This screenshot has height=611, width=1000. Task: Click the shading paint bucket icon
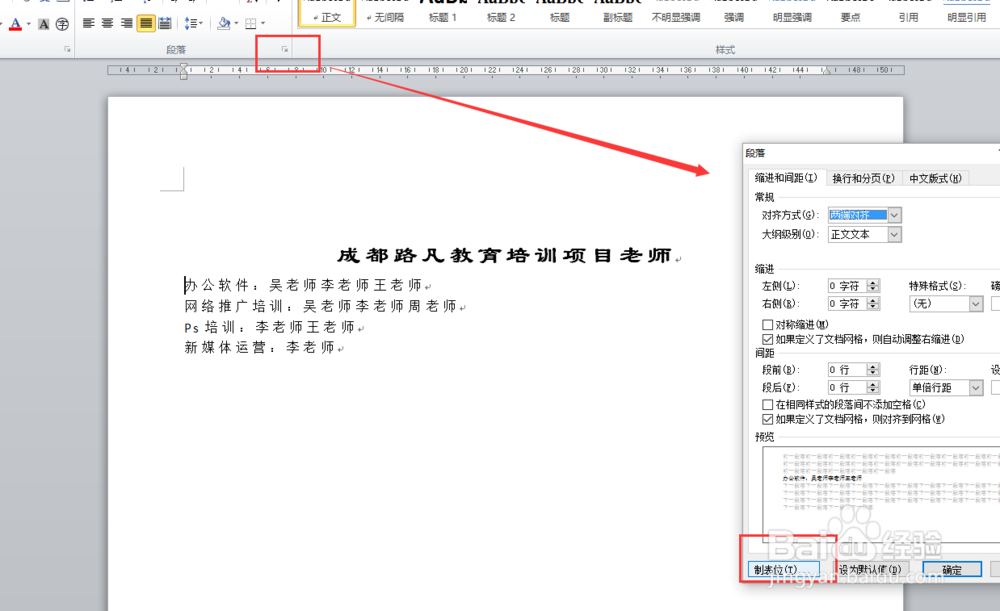click(x=225, y=23)
